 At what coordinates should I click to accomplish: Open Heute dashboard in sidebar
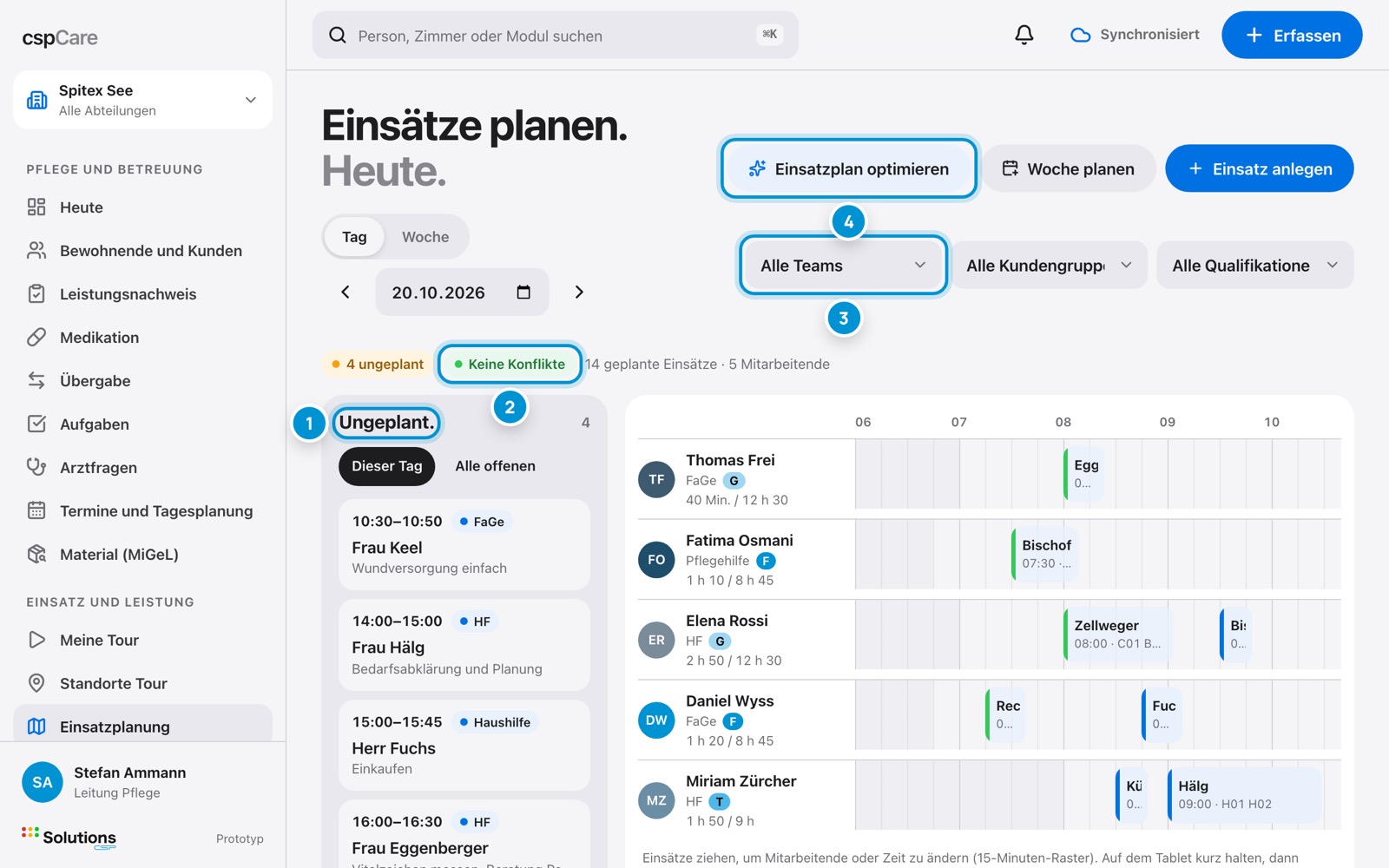tap(143, 207)
